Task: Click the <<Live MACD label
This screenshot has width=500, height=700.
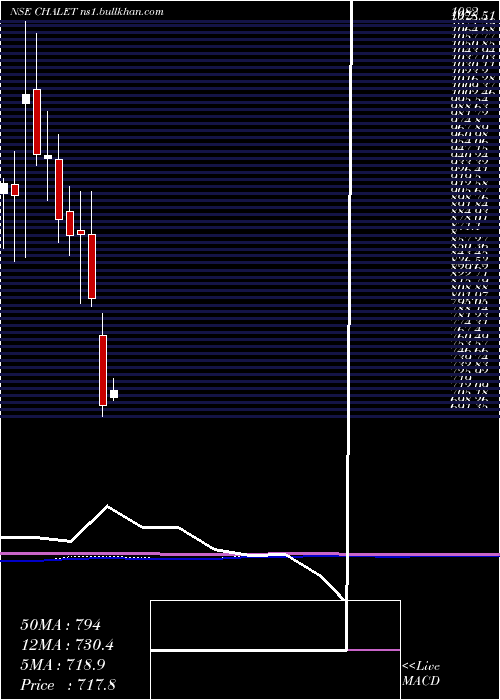Action: click(x=421, y=674)
